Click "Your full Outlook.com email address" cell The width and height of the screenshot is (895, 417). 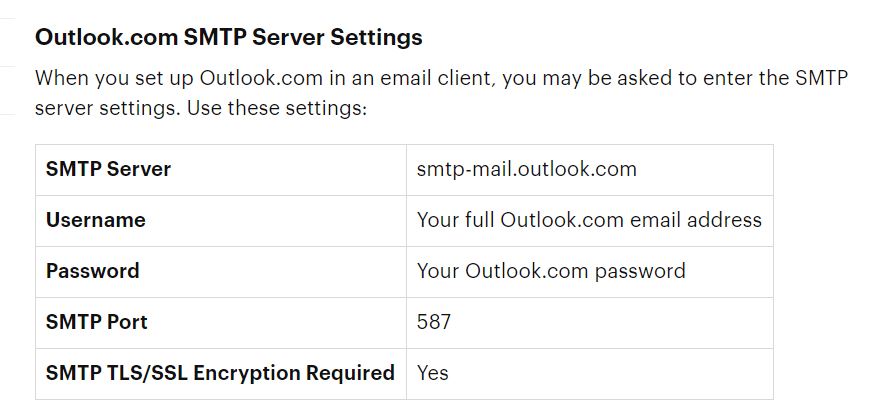[x=589, y=220]
